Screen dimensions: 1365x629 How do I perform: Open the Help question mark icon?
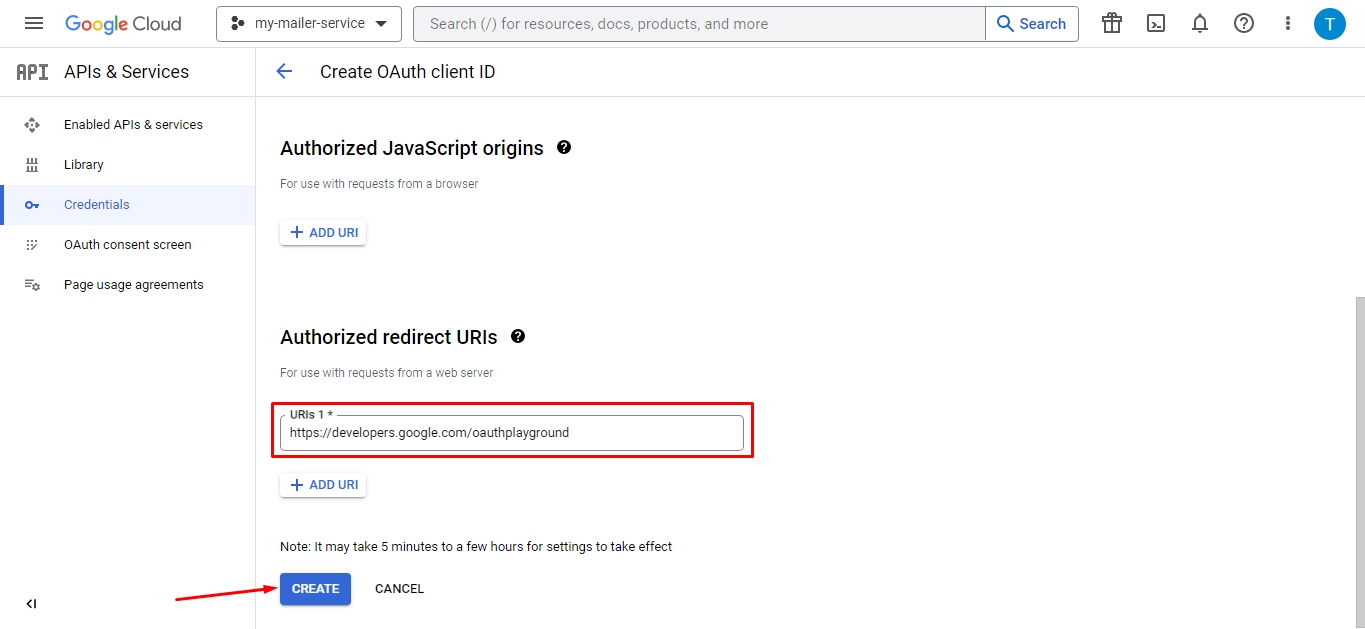pyautogui.click(x=1243, y=23)
